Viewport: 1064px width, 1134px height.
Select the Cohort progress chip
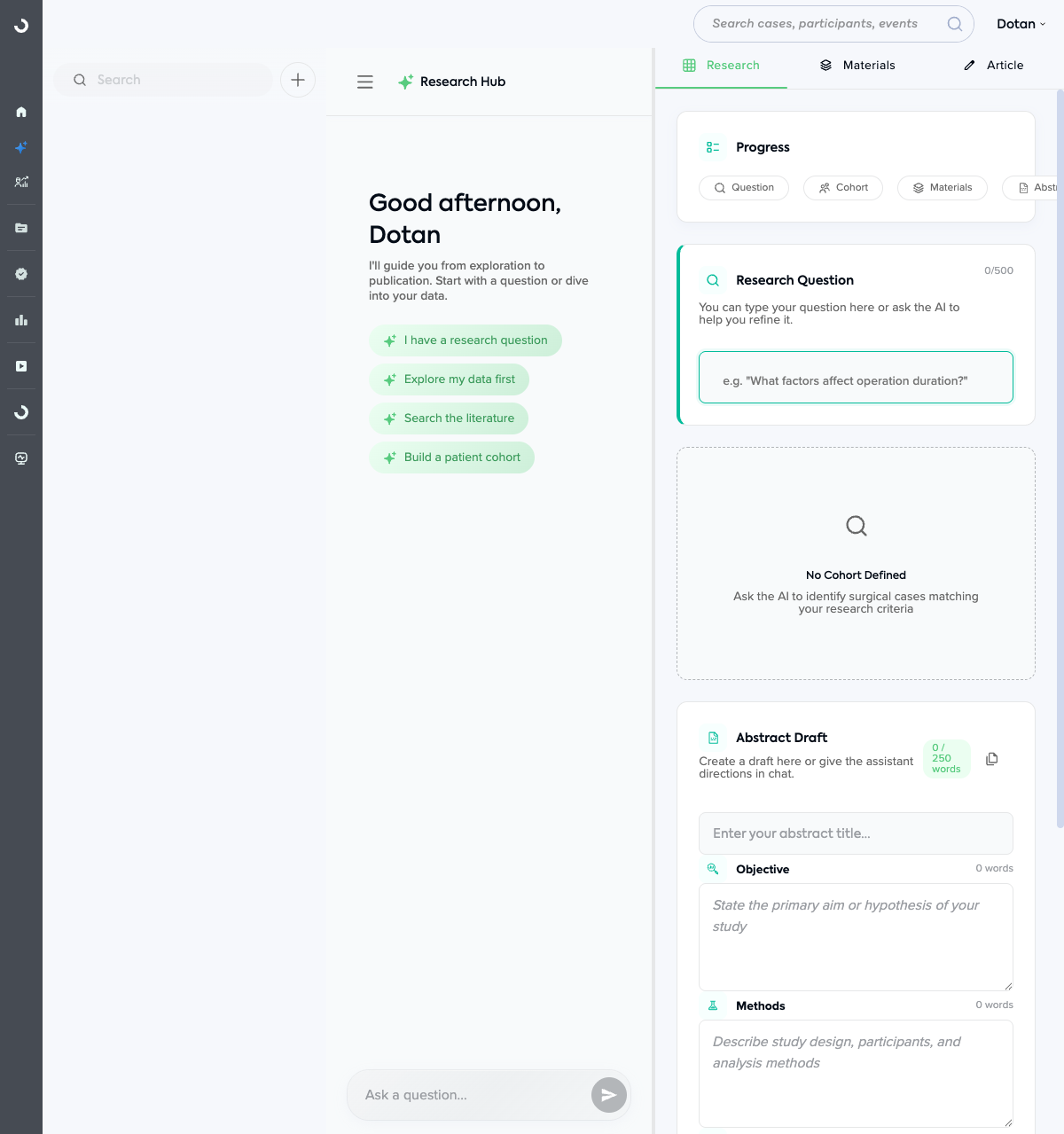tap(843, 188)
